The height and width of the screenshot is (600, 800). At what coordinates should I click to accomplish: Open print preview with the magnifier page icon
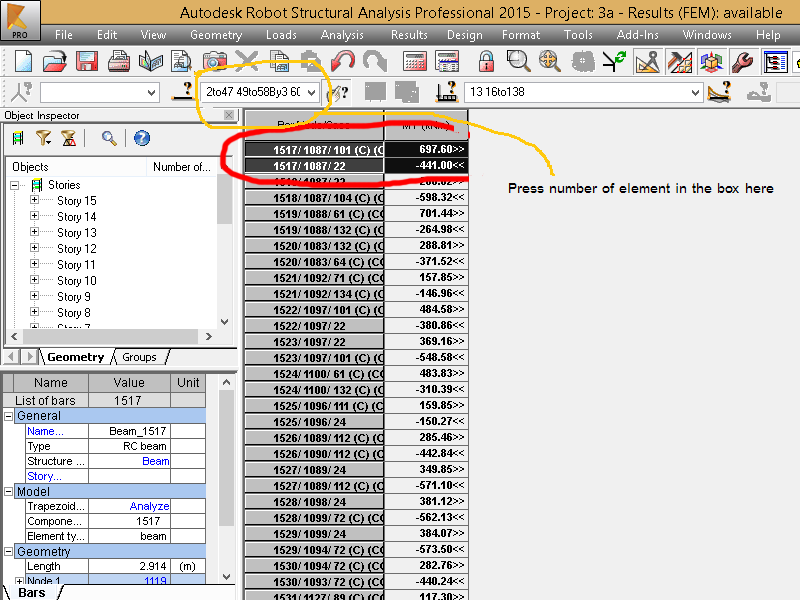(x=182, y=62)
